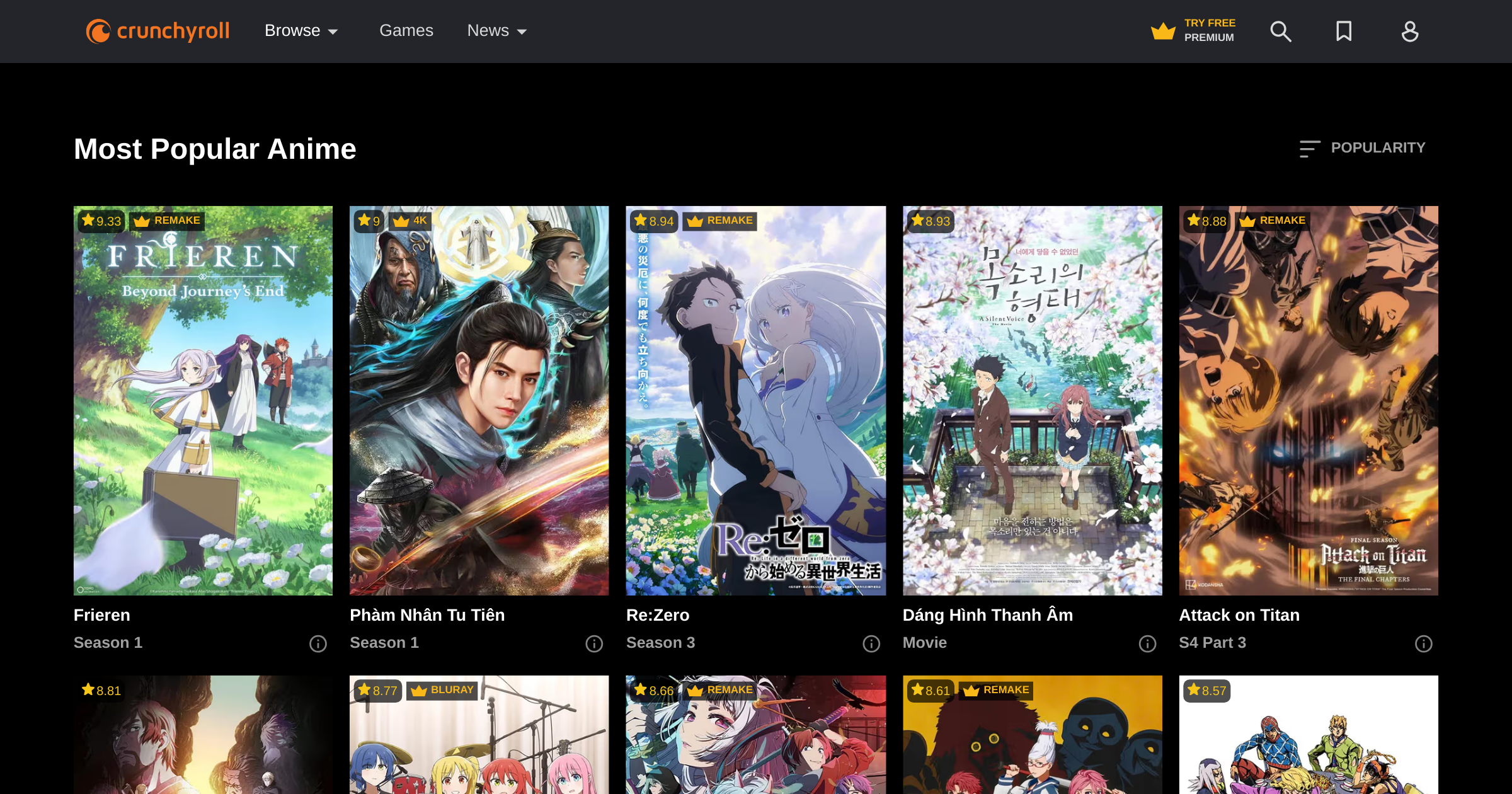Click Try Free Premium link
The height and width of the screenshot is (794, 1512).
1193,31
